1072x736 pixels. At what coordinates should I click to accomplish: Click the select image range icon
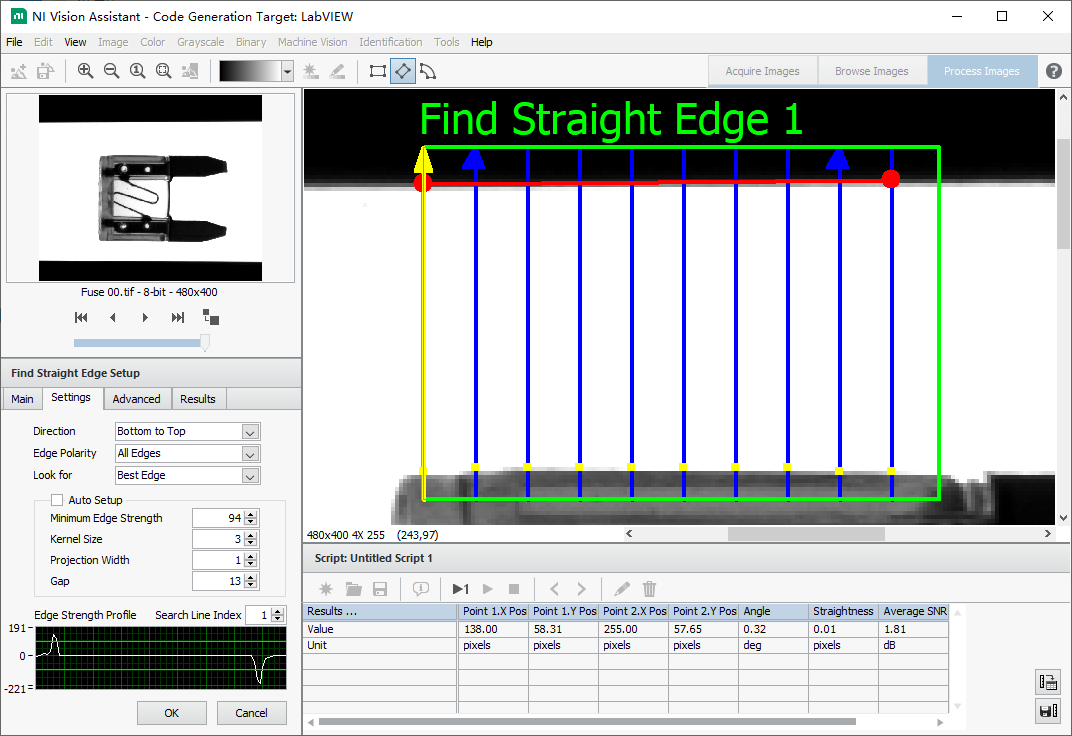coord(211,317)
